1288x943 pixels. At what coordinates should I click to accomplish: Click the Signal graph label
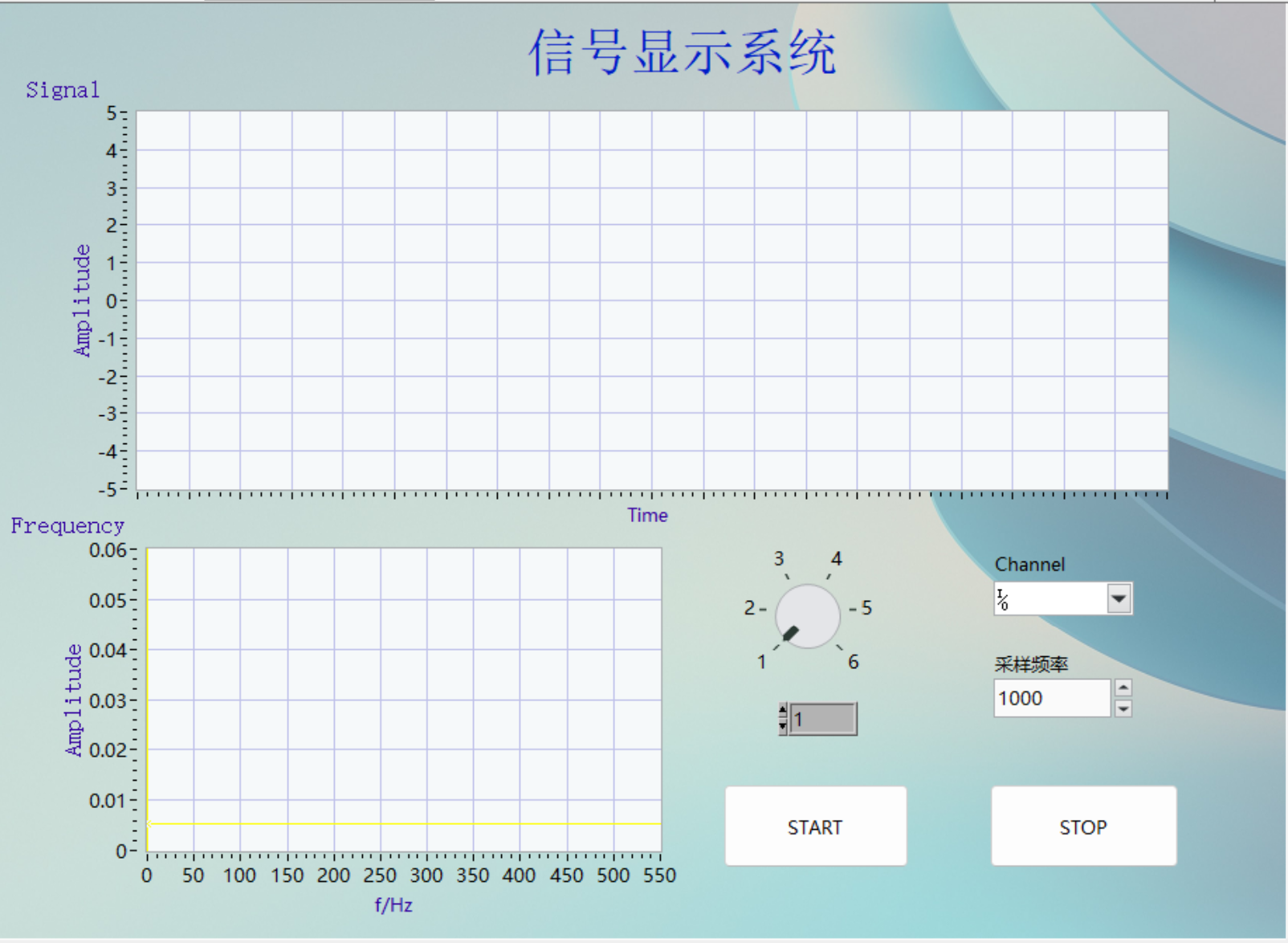click(x=63, y=90)
